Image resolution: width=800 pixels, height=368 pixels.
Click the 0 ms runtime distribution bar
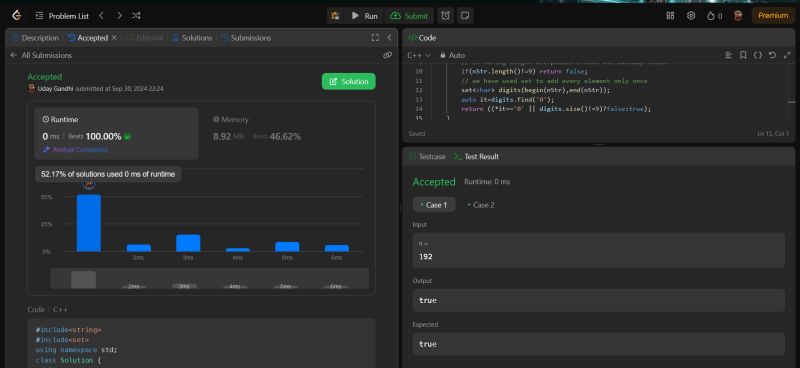89,223
